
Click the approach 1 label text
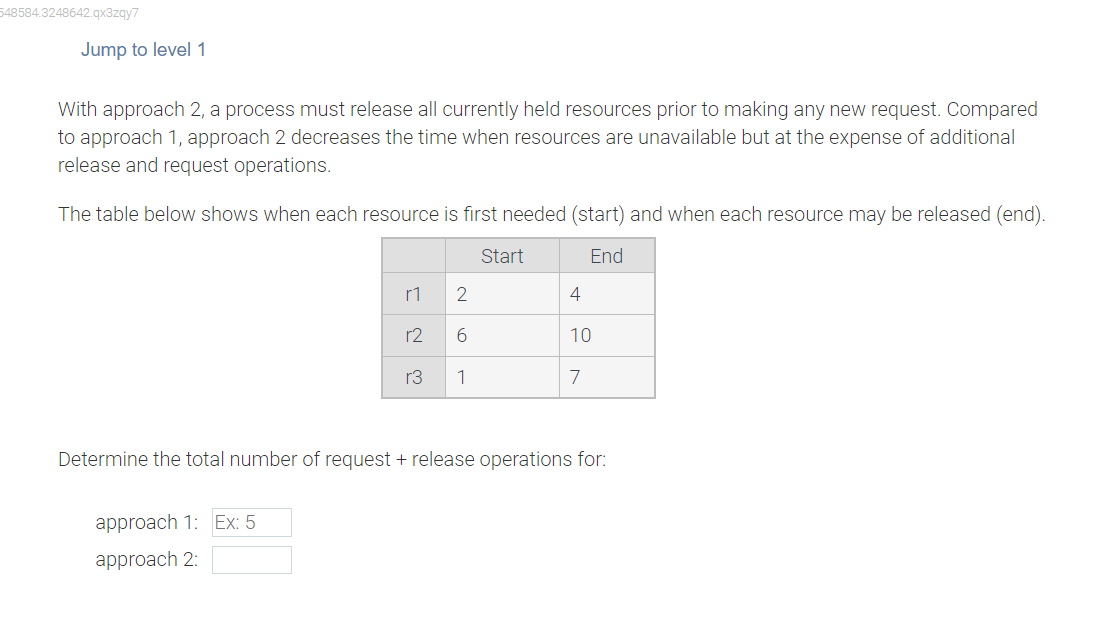(x=147, y=522)
